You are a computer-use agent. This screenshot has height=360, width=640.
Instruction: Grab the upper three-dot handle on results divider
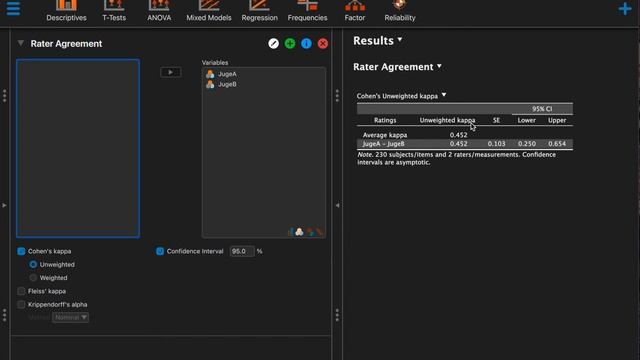click(337, 96)
